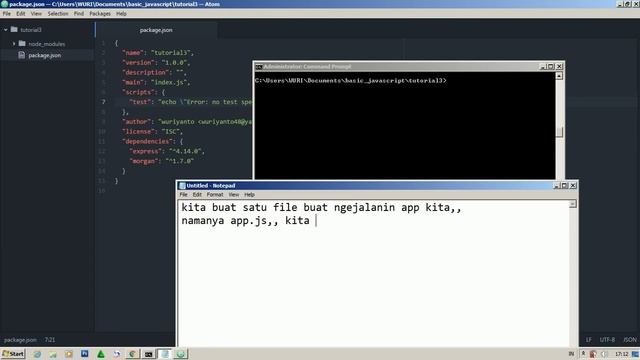This screenshot has height=360, width=640.
Task: Open the orange media player taskbar icon
Action: coord(69,354)
